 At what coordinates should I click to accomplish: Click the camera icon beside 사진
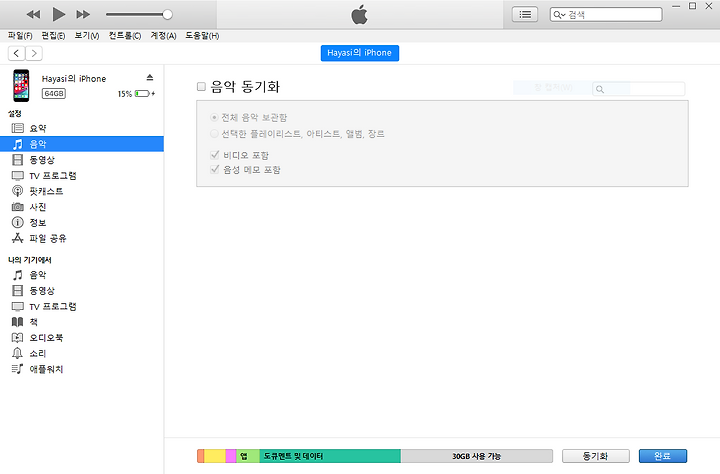[x=17, y=207]
